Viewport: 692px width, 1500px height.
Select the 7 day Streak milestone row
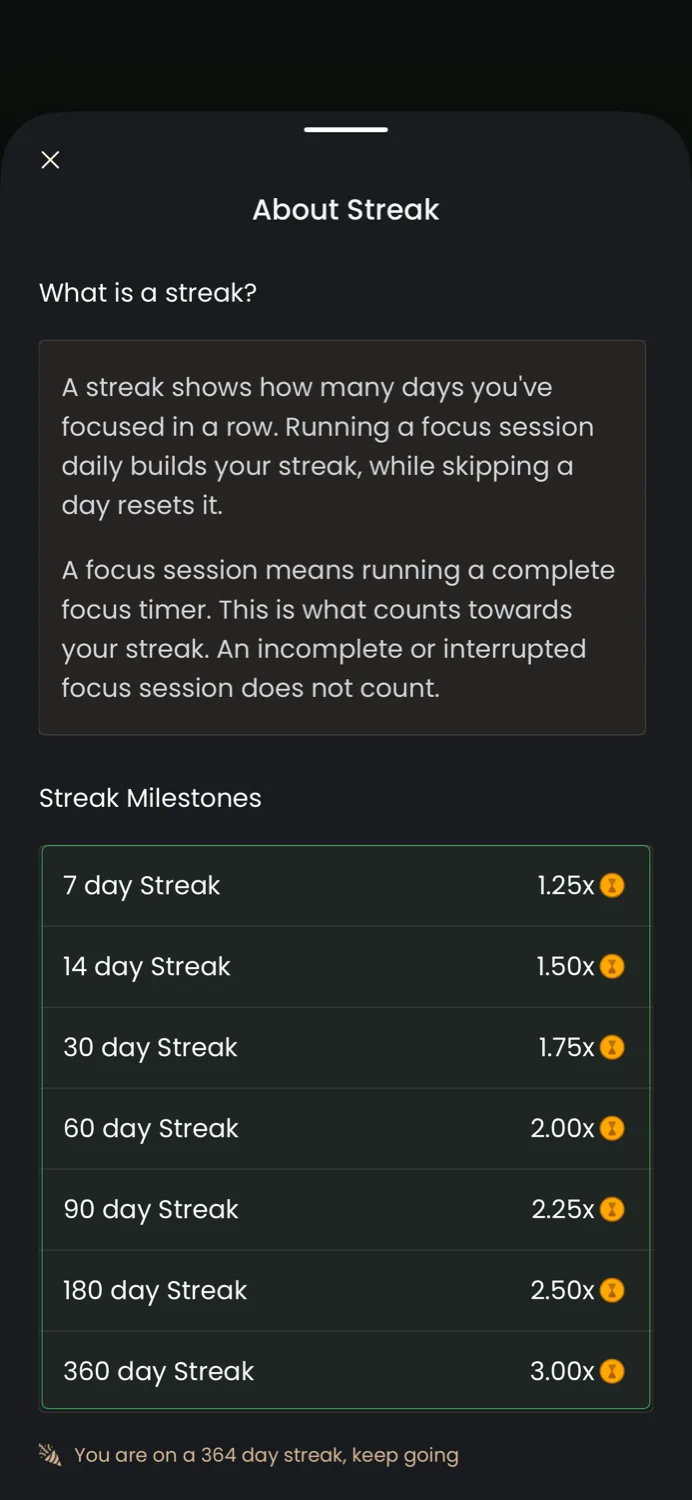(345, 885)
